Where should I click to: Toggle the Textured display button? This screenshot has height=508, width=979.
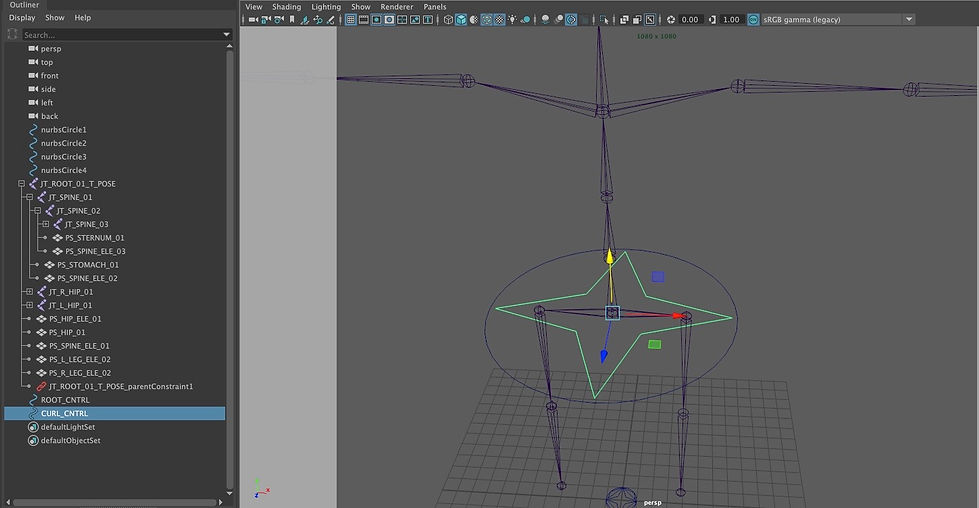coord(499,19)
